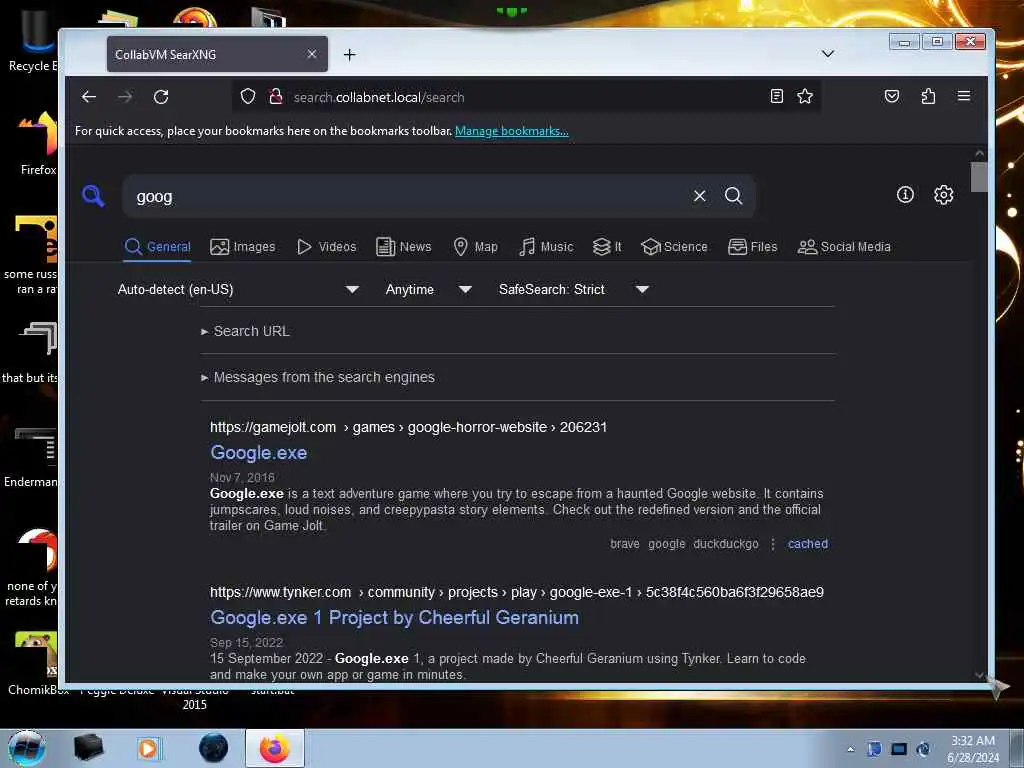
Task: Open the Auto-detect (en-US) language dropdown
Action: pyautogui.click(x=238, y=289)
